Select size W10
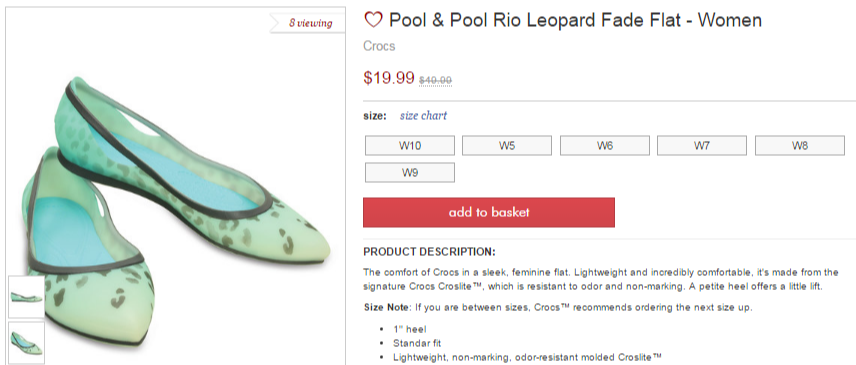 (x=409, y=146)
